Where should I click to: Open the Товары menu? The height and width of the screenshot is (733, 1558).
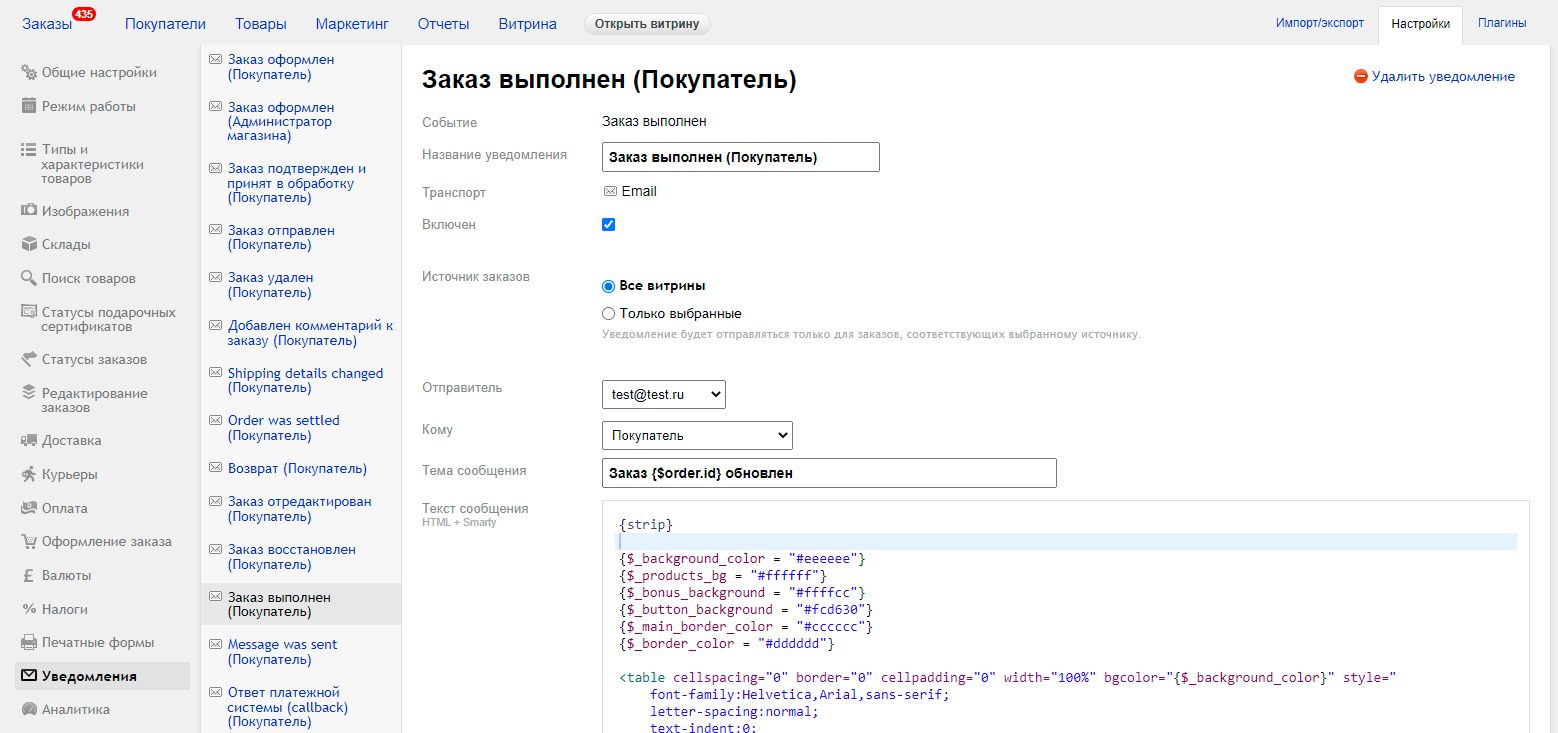click(x=261, y=24)
